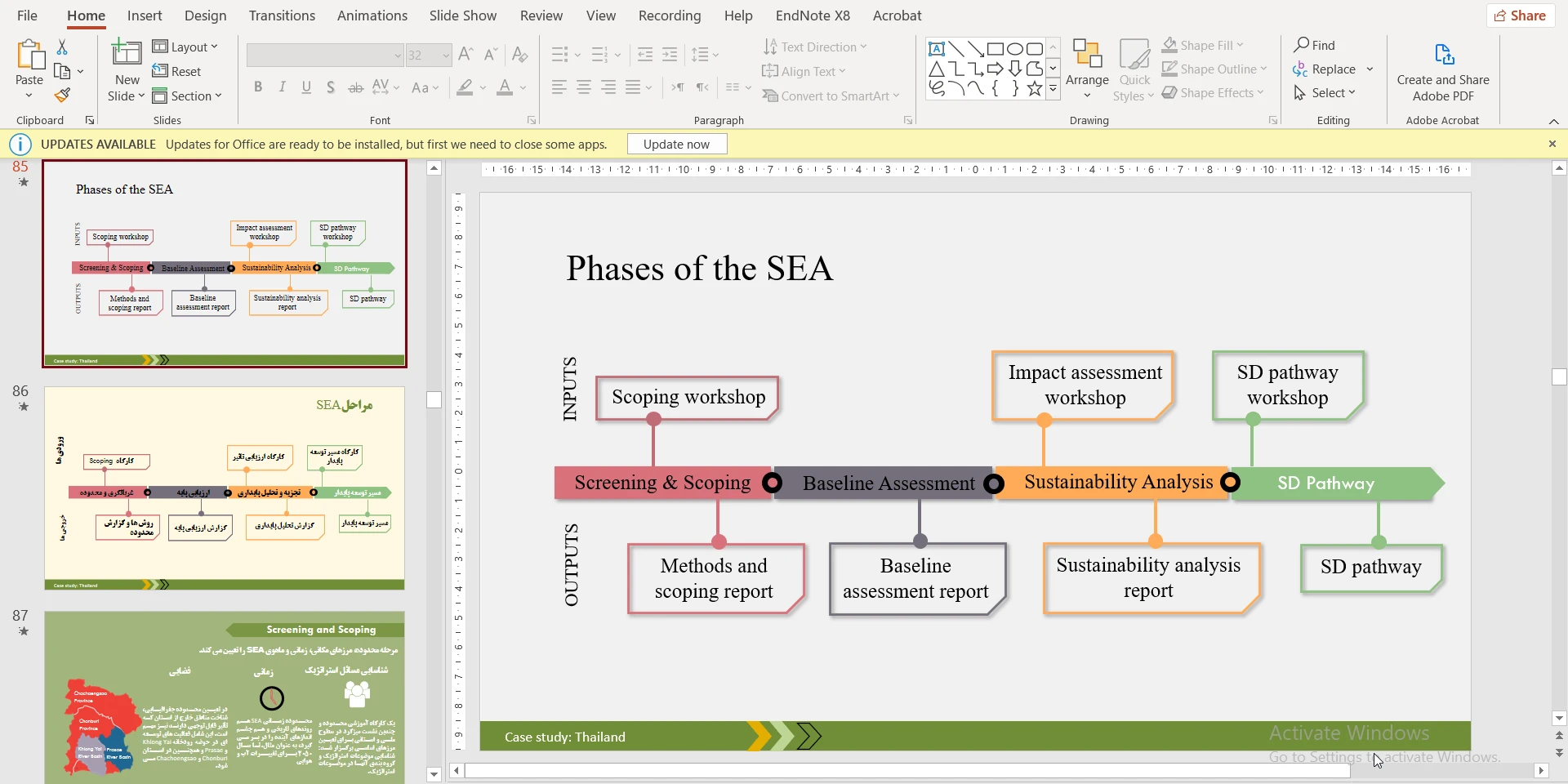
Task: Click the New Slide icon
Action: (127, 54)
